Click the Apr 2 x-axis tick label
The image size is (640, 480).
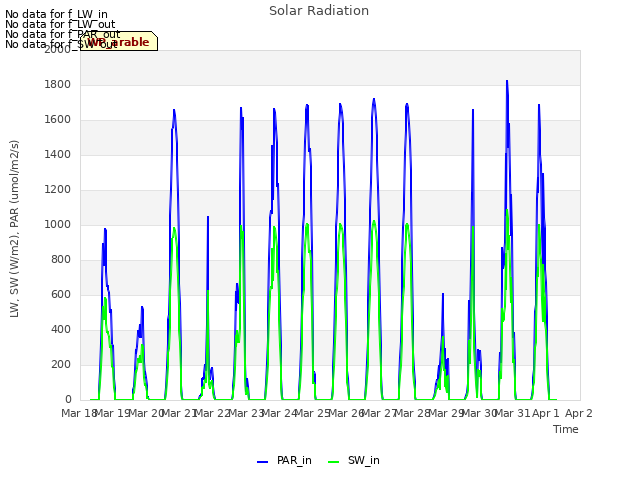pyautogui.click(x=579, y=413)
